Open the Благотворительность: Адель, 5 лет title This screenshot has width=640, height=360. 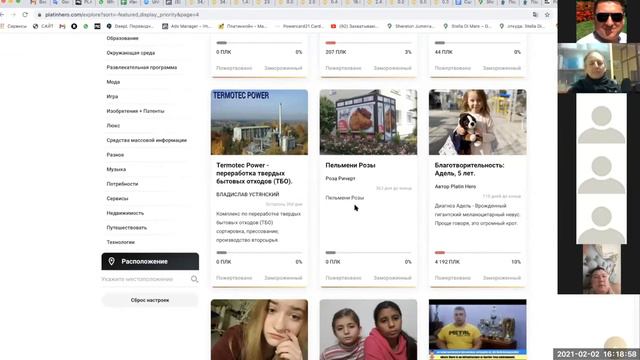click(x=469, y=169)
